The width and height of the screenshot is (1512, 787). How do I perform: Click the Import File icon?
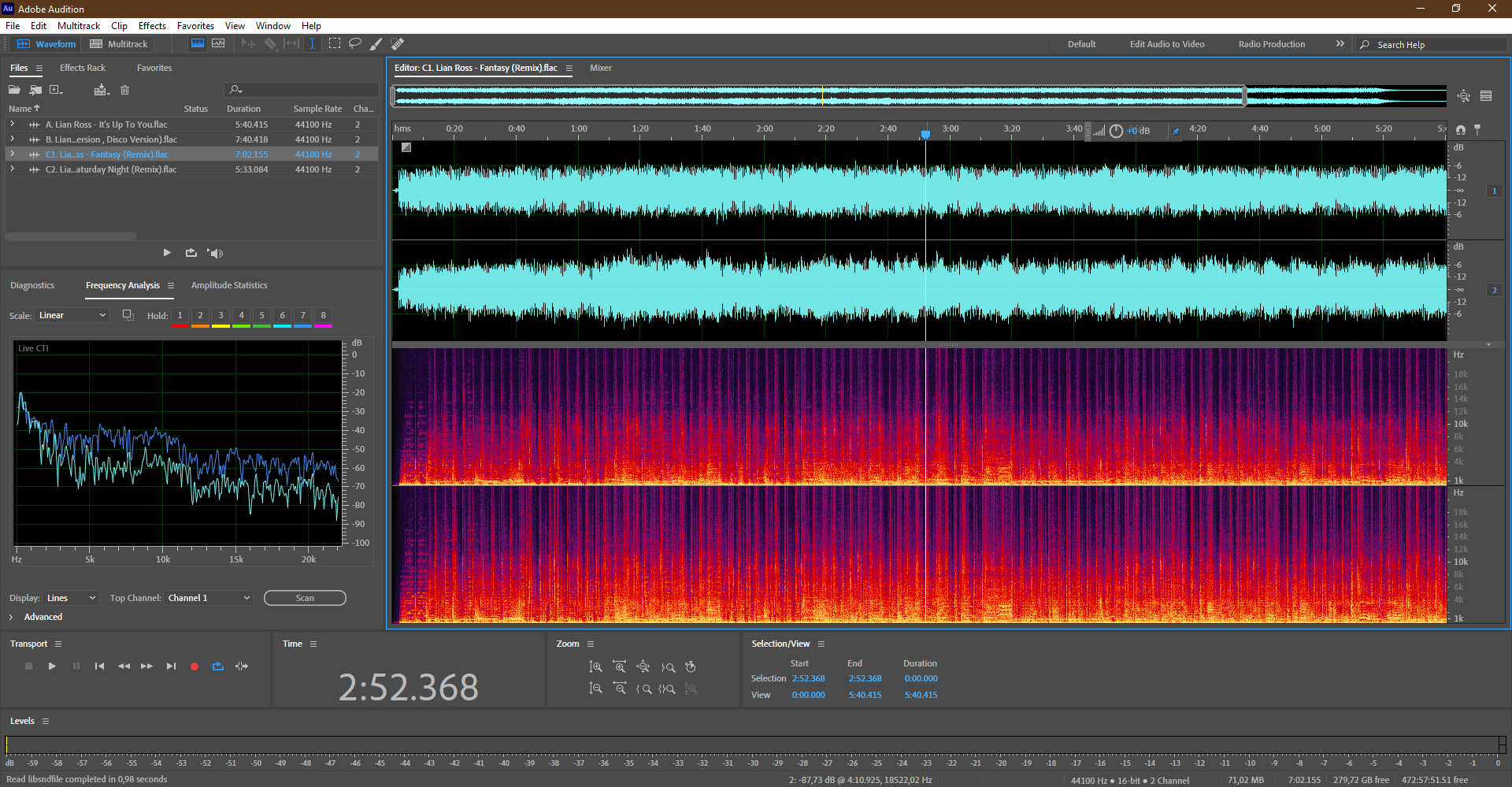[x=35, y=90]
